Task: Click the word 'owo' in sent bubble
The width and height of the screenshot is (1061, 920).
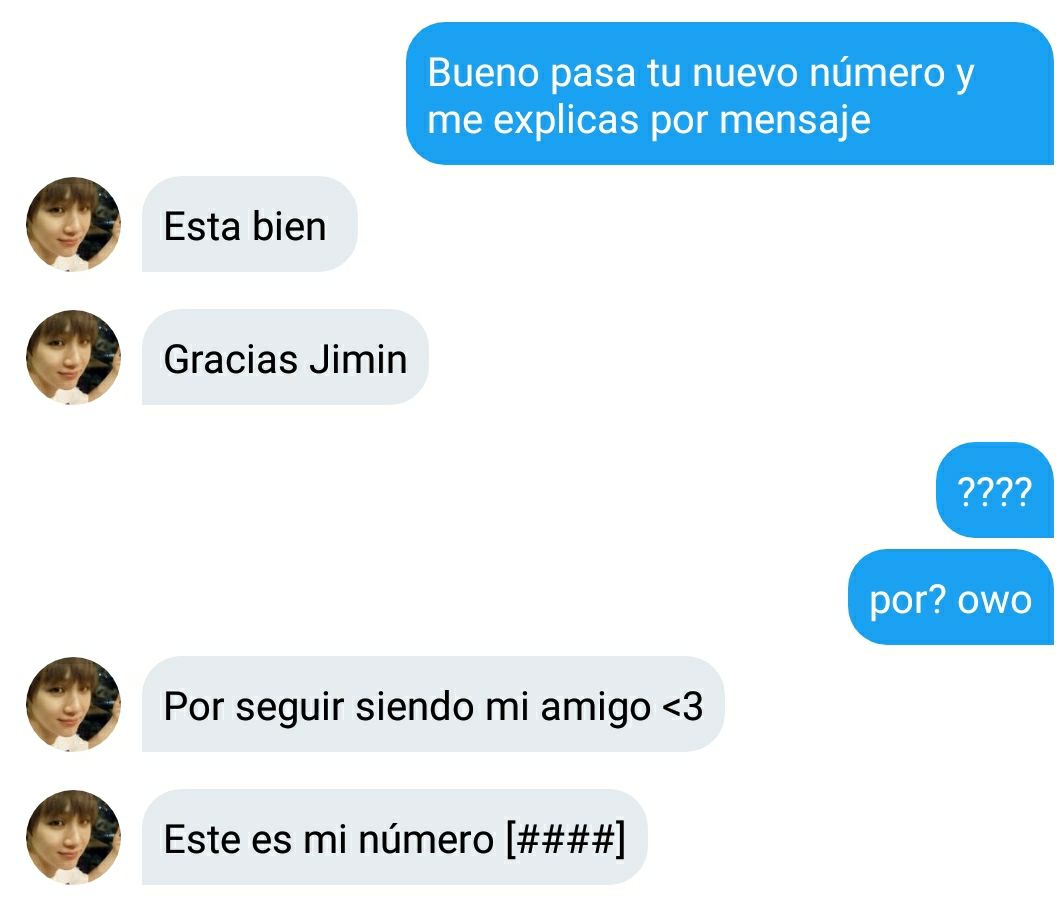Action: pos(995,601)
